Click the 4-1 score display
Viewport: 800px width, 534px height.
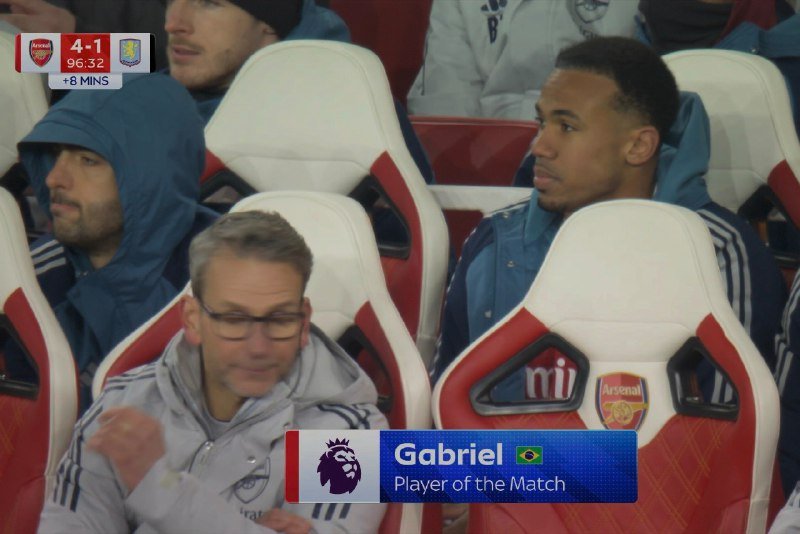pos(85,46)
